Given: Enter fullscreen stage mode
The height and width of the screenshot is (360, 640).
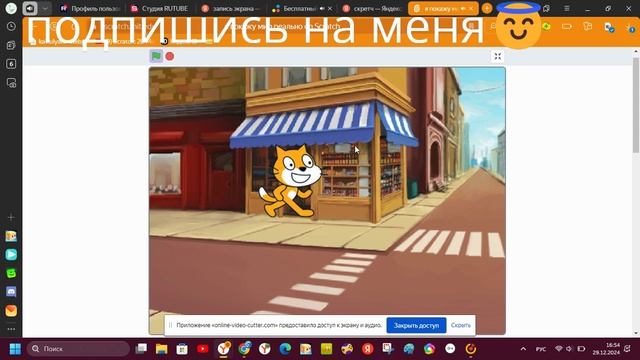Looking at the screenshot, I should (x=498, y=56).
